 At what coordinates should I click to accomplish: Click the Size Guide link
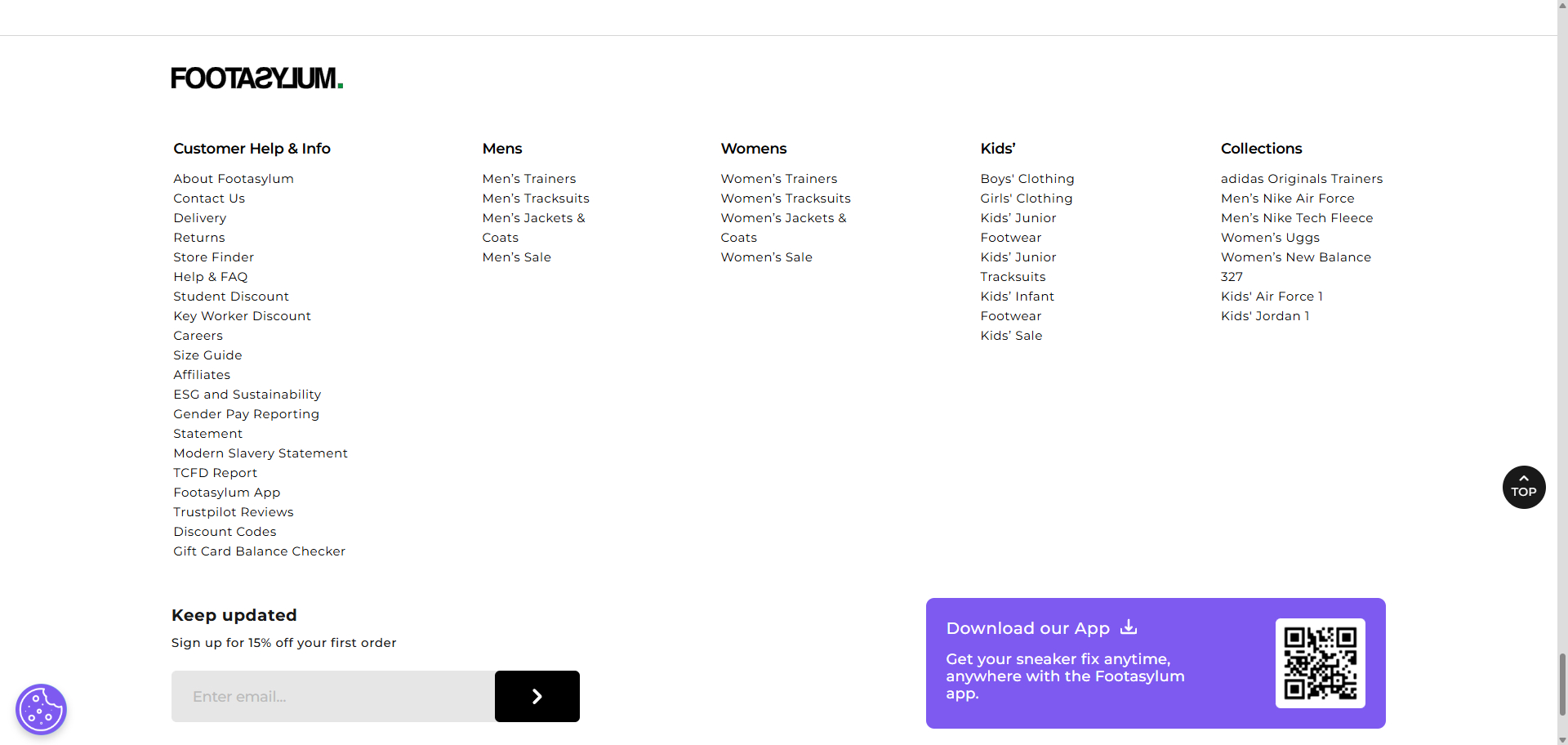(207, 355)
